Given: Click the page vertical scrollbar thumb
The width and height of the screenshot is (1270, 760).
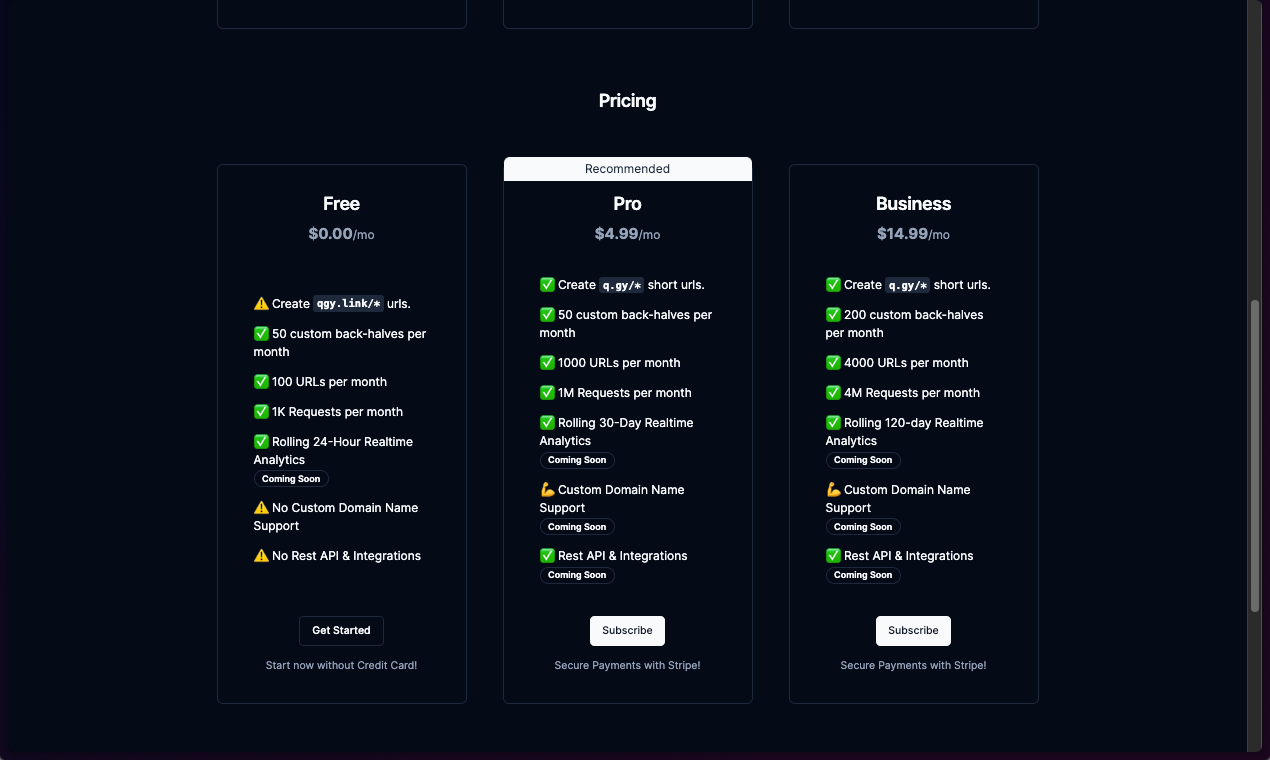Looking at the screenshot, I should click(x=1255, y=455).
